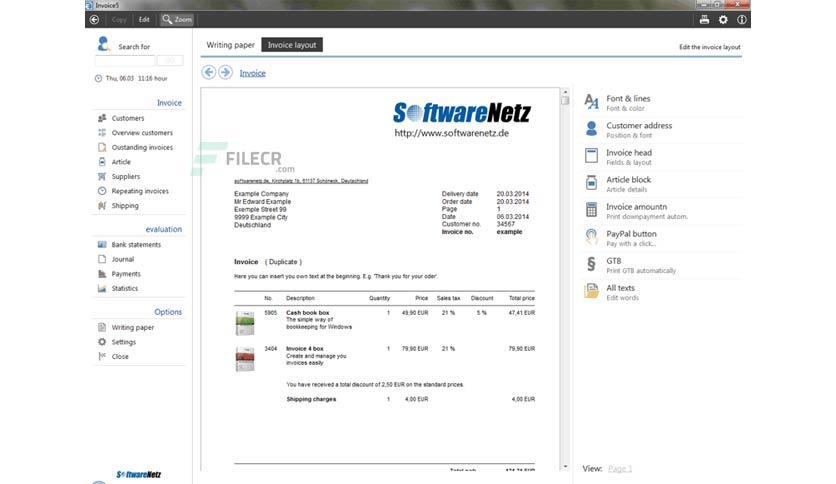Viewport: 836px width, 484px height.
Task: Click the Article icon in sidebar
Action: point(102,162)
